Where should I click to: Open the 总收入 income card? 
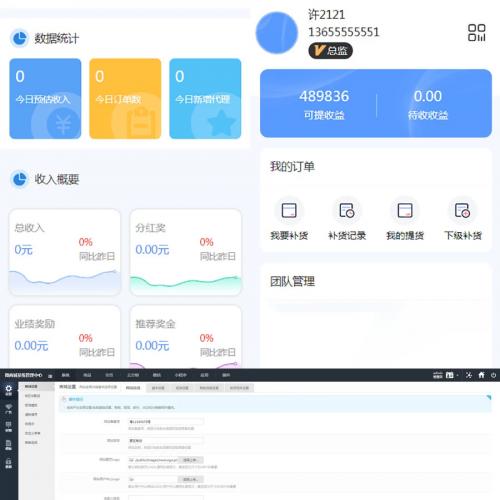click(x=64, y=252)
